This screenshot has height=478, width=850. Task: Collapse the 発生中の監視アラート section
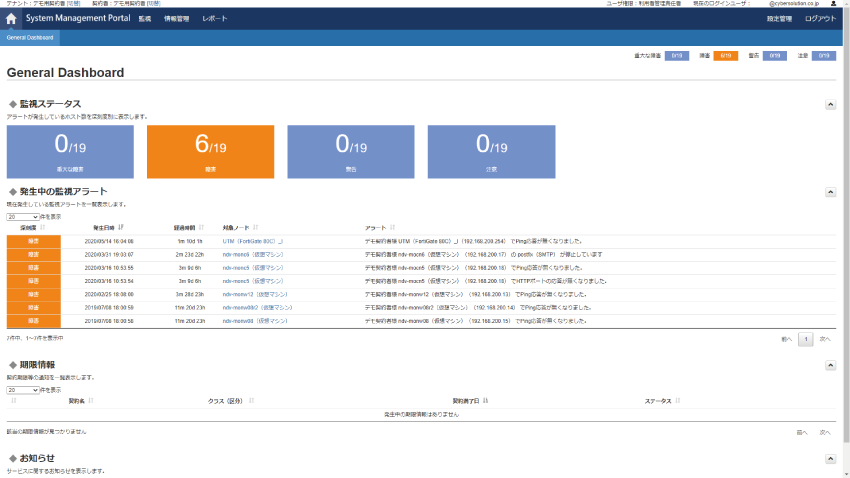tap(830, 192)
